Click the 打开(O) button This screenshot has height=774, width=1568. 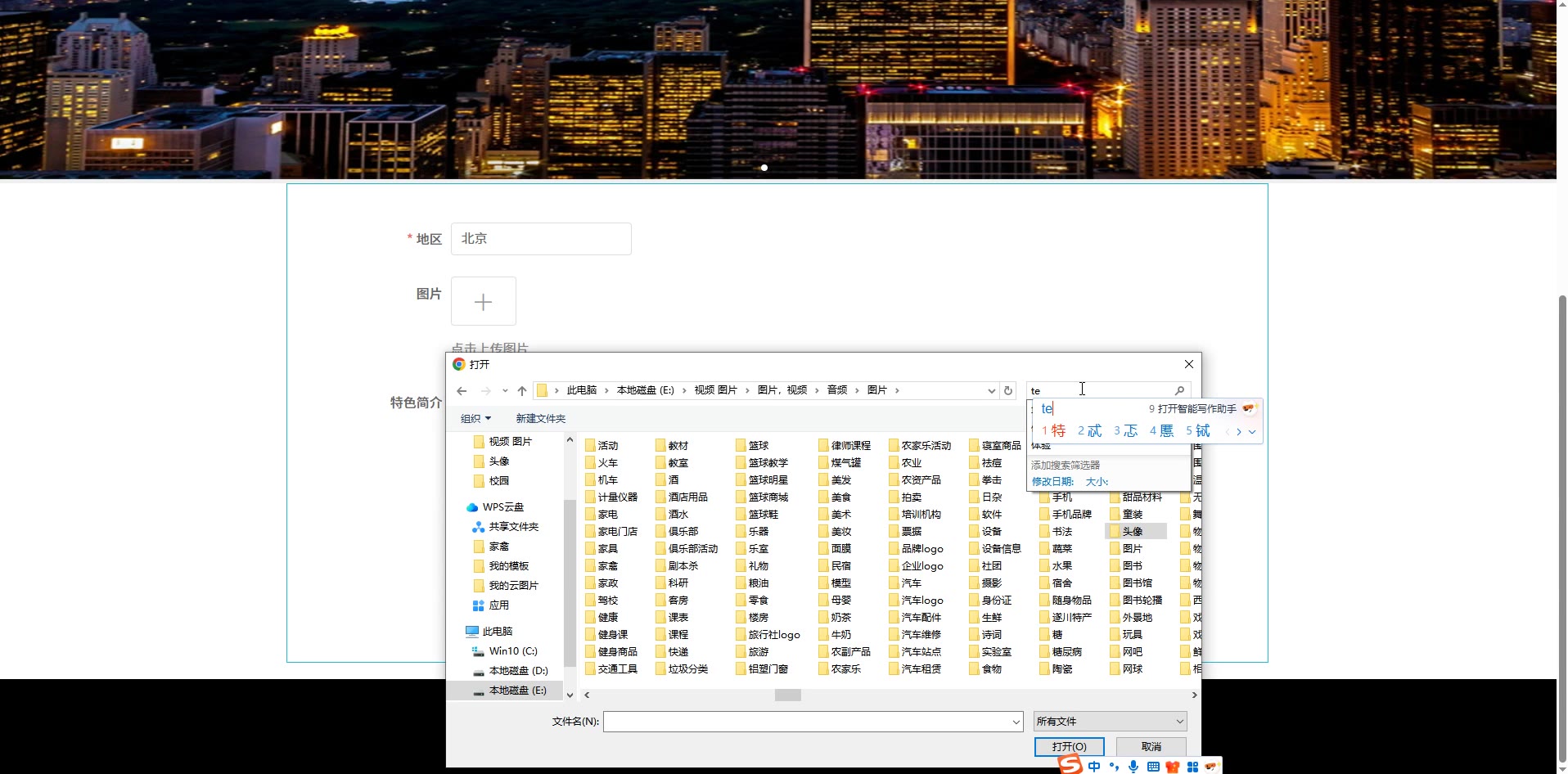(1069, 747)
